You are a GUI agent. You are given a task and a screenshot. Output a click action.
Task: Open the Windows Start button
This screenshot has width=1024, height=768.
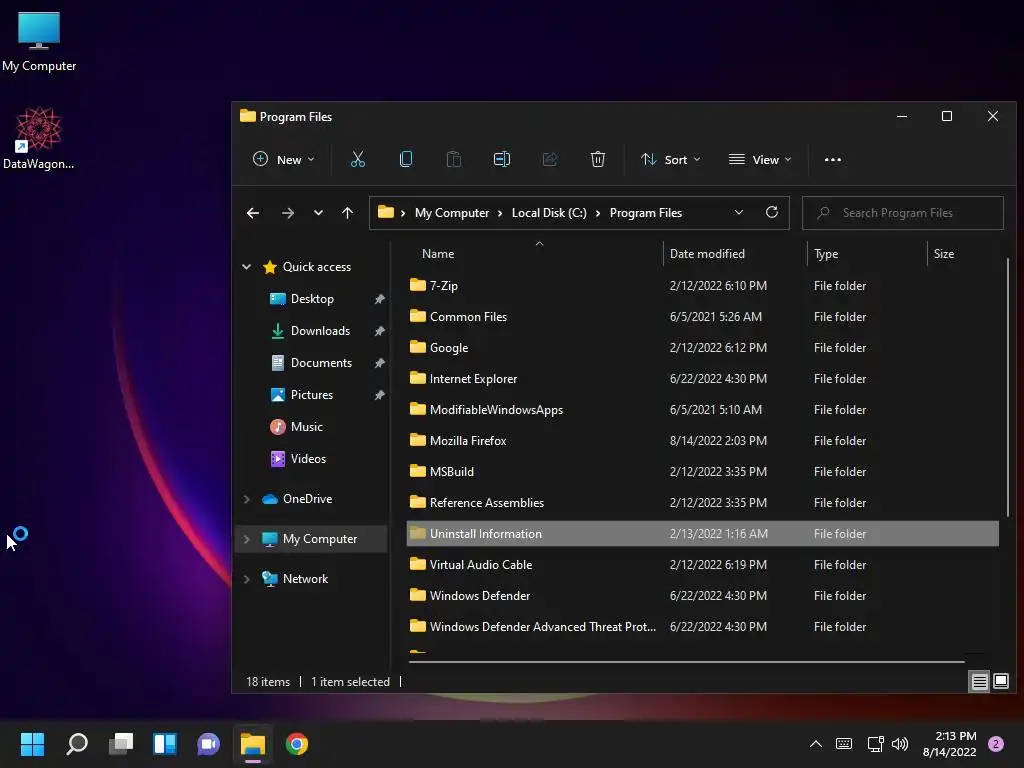point(32,744)
